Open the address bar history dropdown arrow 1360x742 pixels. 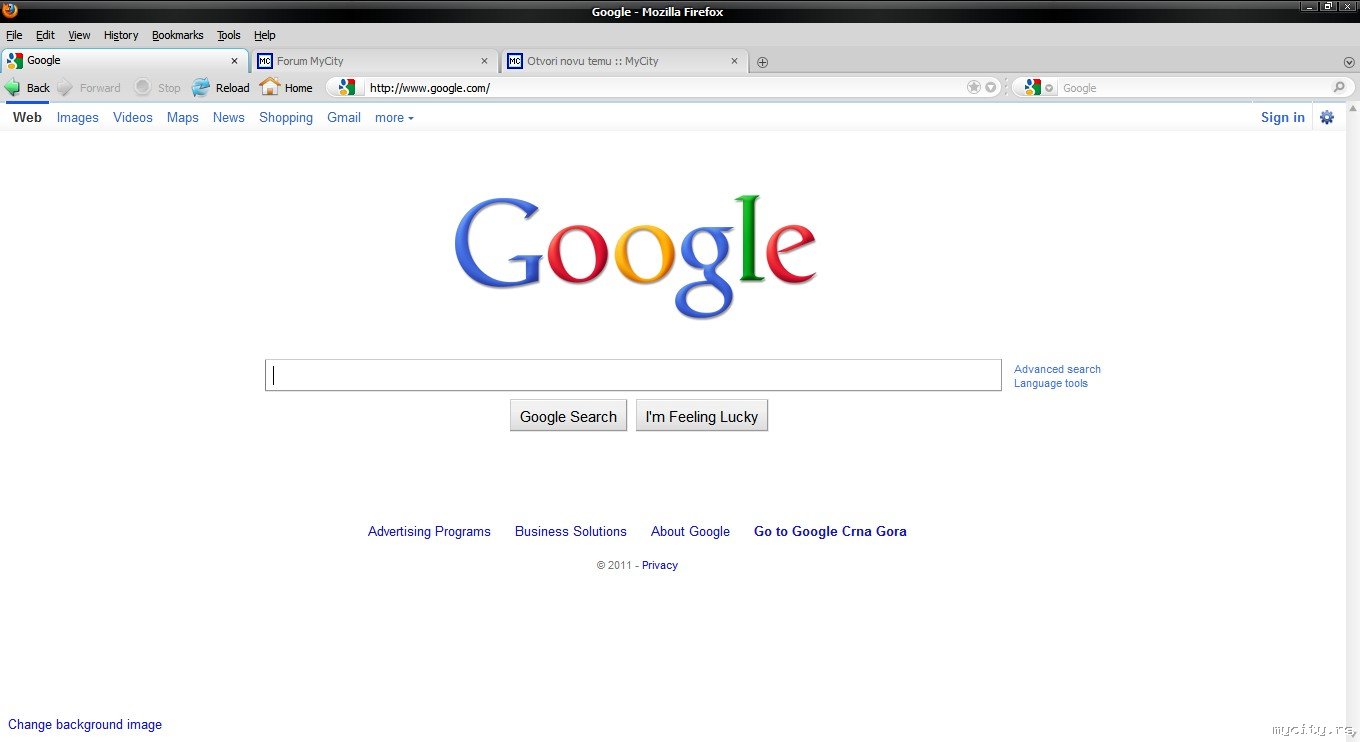point(991,88)
